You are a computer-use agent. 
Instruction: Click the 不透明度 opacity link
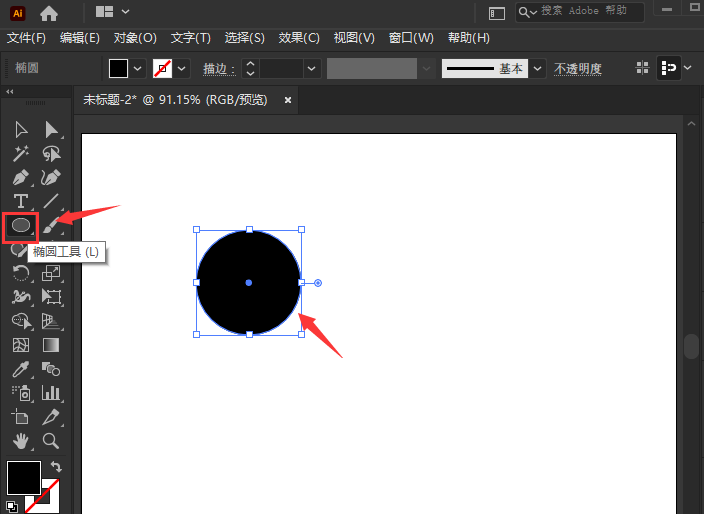point(577,69)
